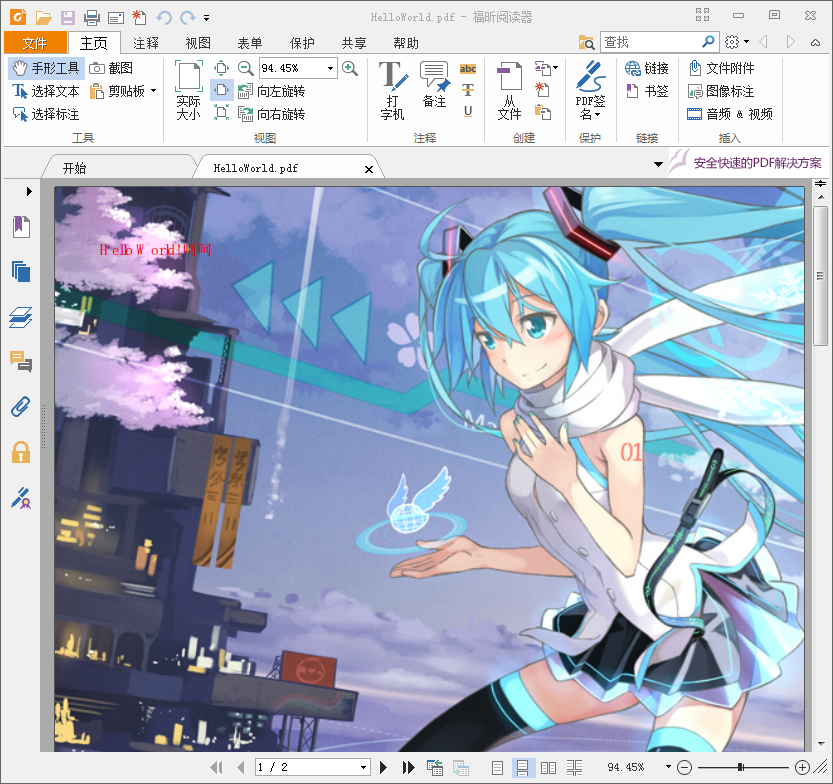Screen dimensions: 833x784
Task: Insert a Link (链接)
Action: (x=647, y=68)
